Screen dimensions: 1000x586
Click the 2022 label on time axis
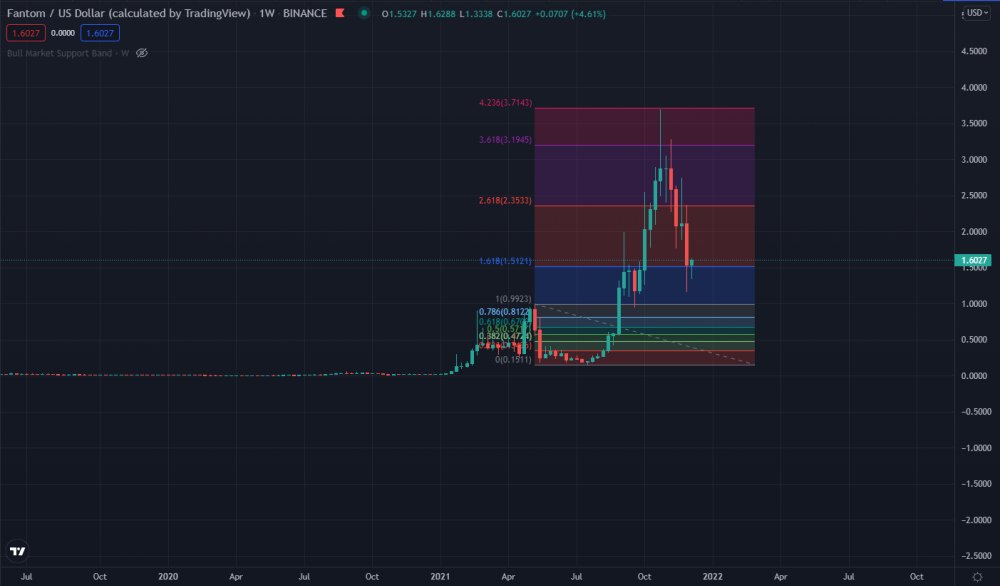click(712, 576)
